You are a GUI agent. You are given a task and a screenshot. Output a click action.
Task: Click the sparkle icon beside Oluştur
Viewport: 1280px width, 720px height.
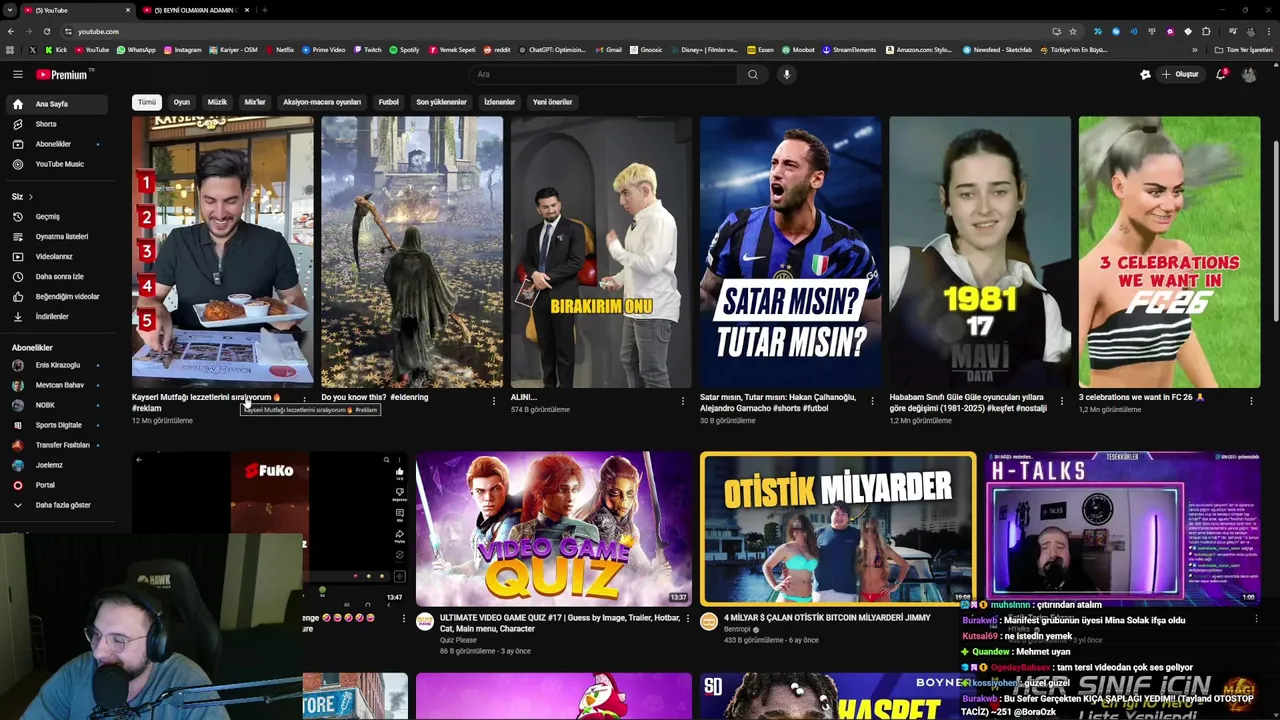point(1145,74)
